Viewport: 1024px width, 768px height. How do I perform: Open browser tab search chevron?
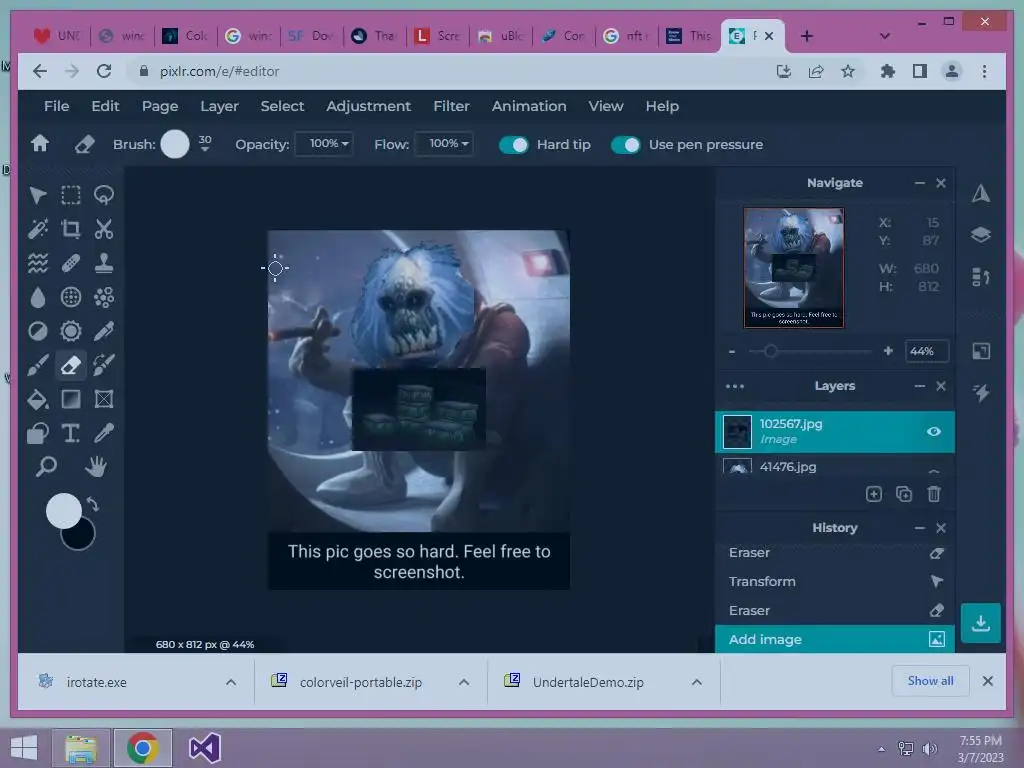884,36
